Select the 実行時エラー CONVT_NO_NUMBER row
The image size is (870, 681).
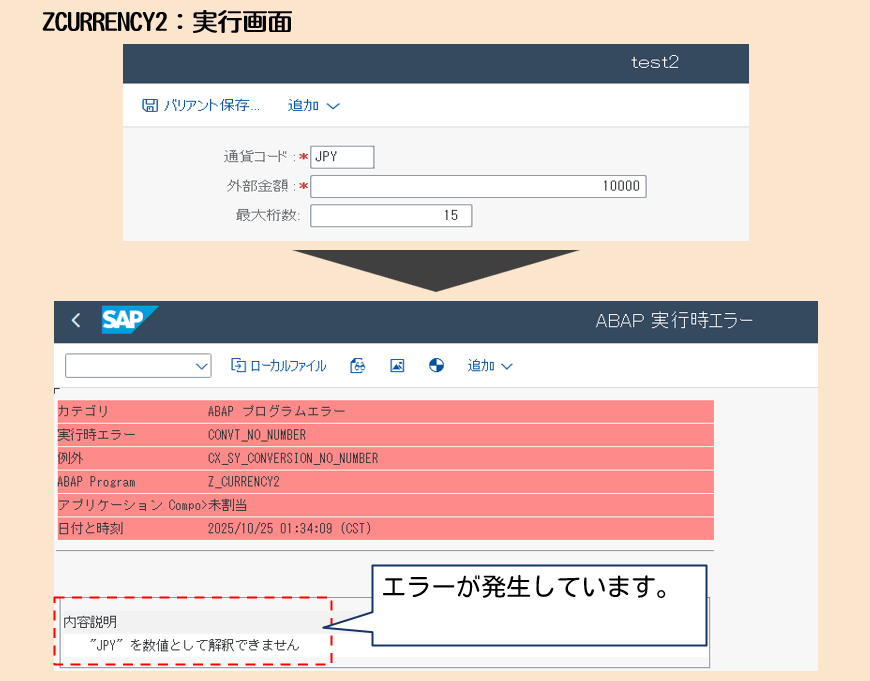[x=385, y=435]
